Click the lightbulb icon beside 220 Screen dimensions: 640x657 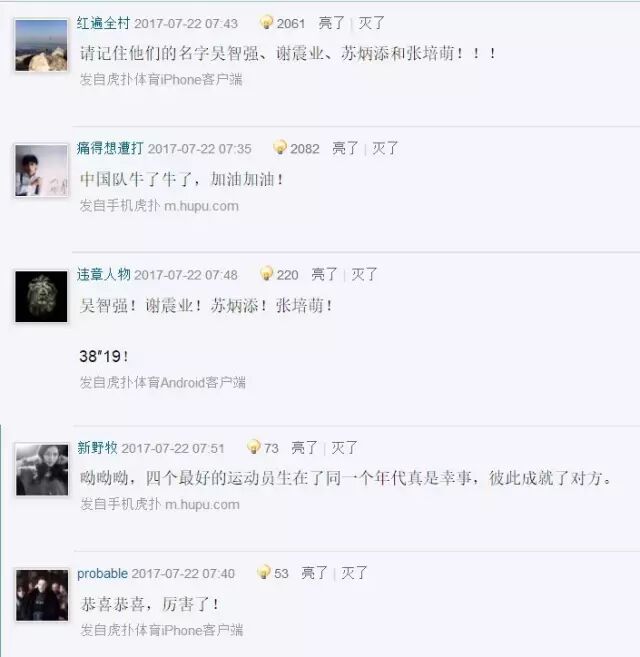coord(267,273)
